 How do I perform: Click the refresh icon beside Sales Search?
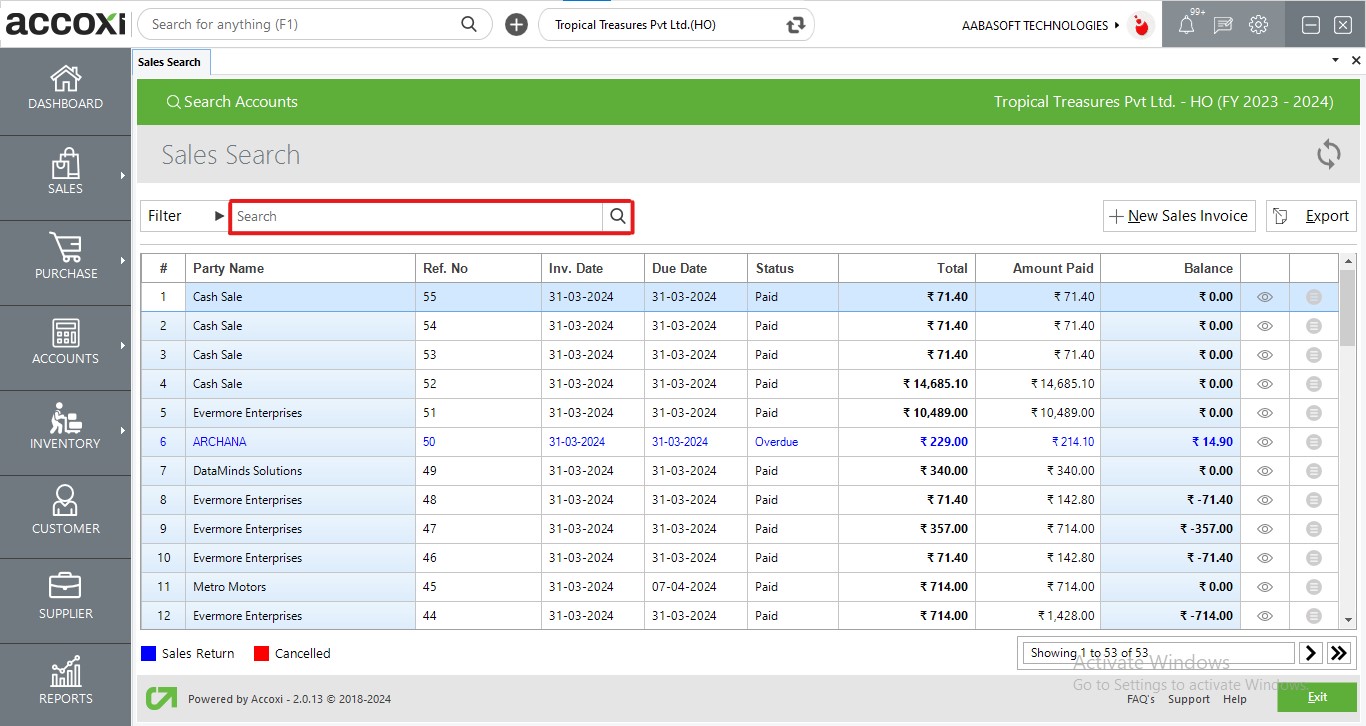coord(1328,155)
